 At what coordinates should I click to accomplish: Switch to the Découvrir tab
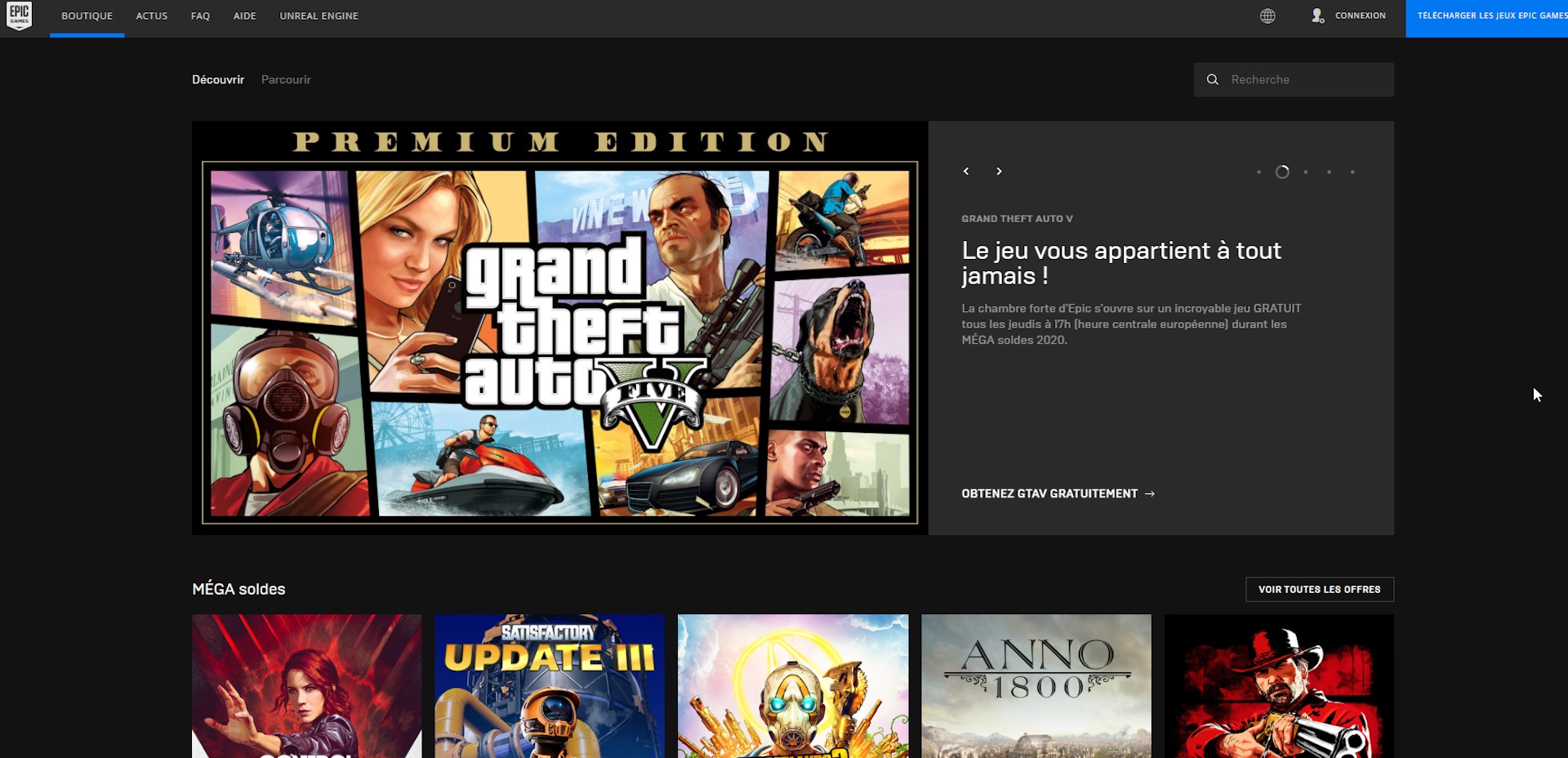pyautogui.click(x=218, y=79)
